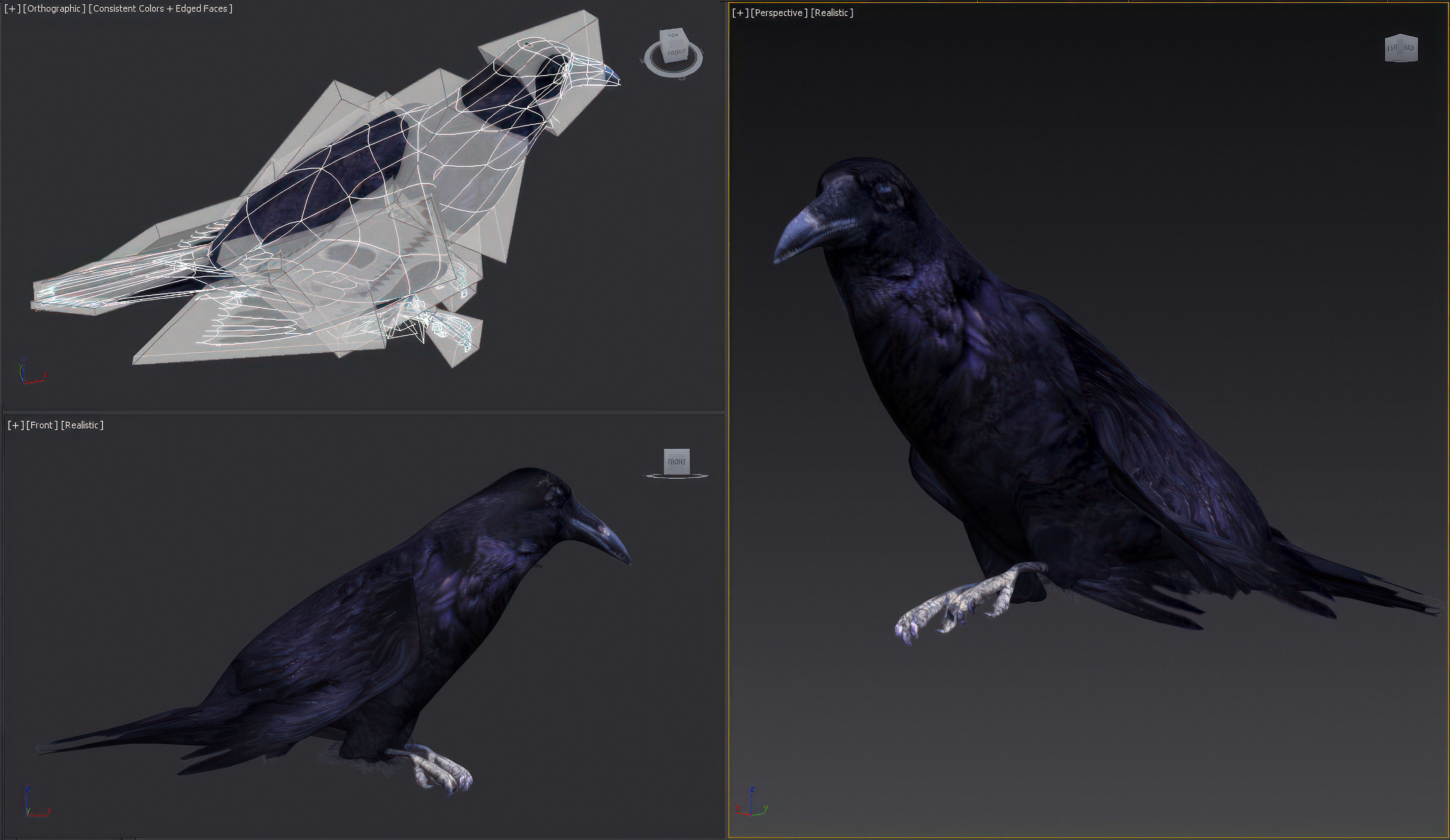1450x840 pixels.
Task: Click Top face of Orthographic ViewCube
Action: [672, 35]
